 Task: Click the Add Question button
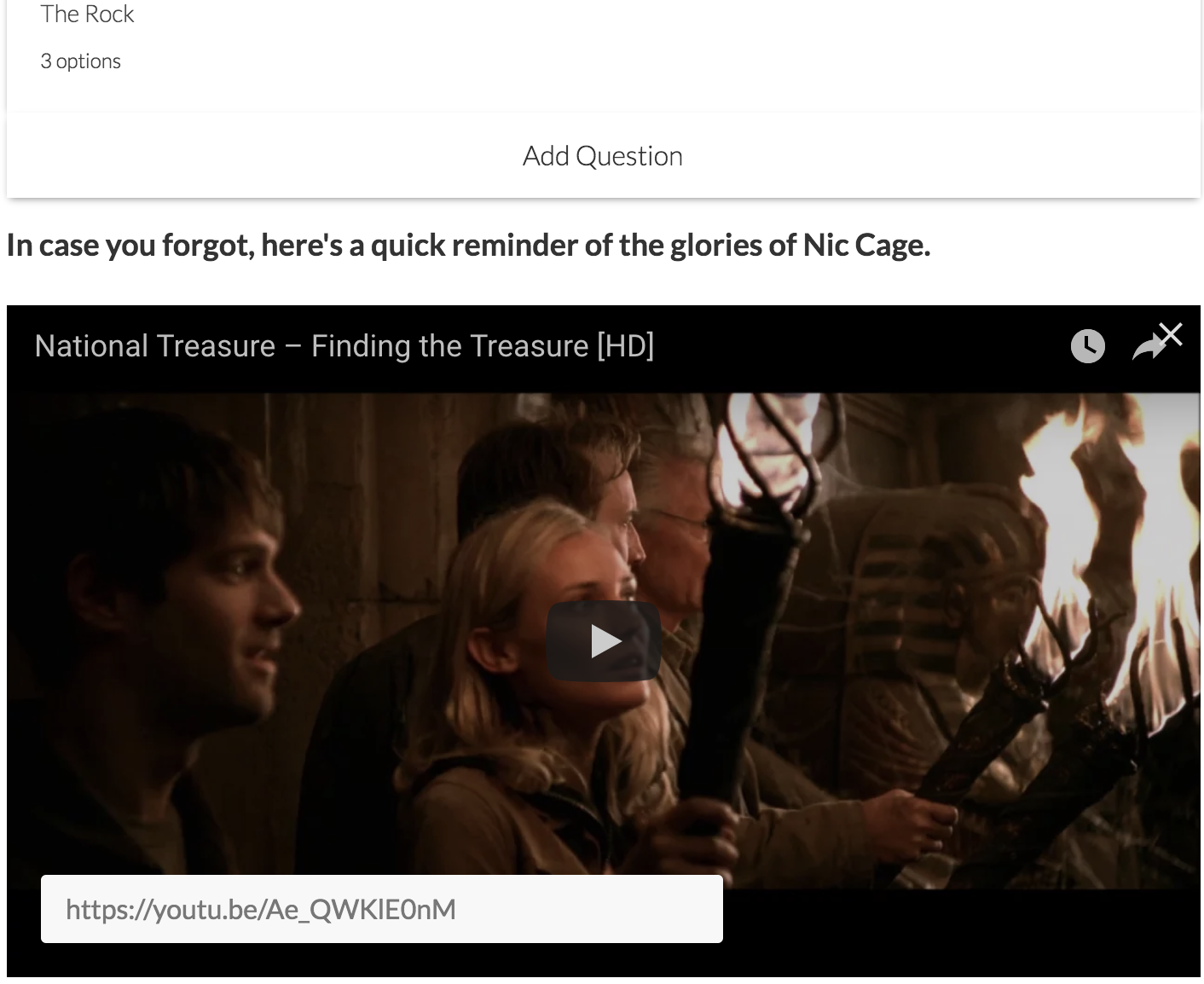point(603,155)
